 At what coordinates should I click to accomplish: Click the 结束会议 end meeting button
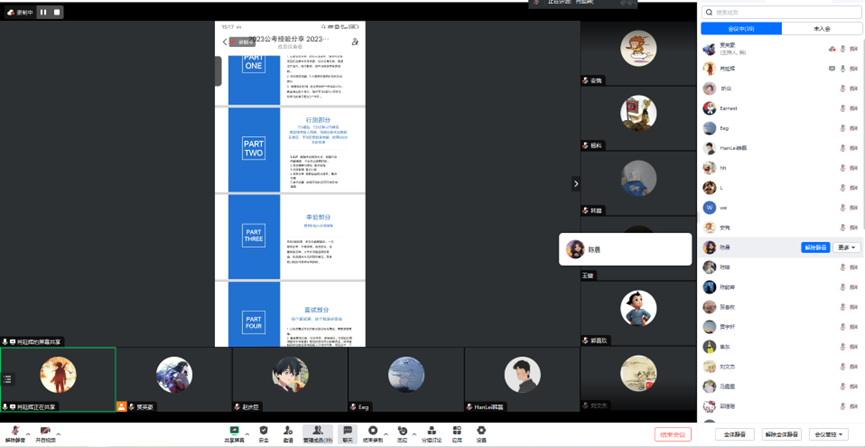[673, 435]
